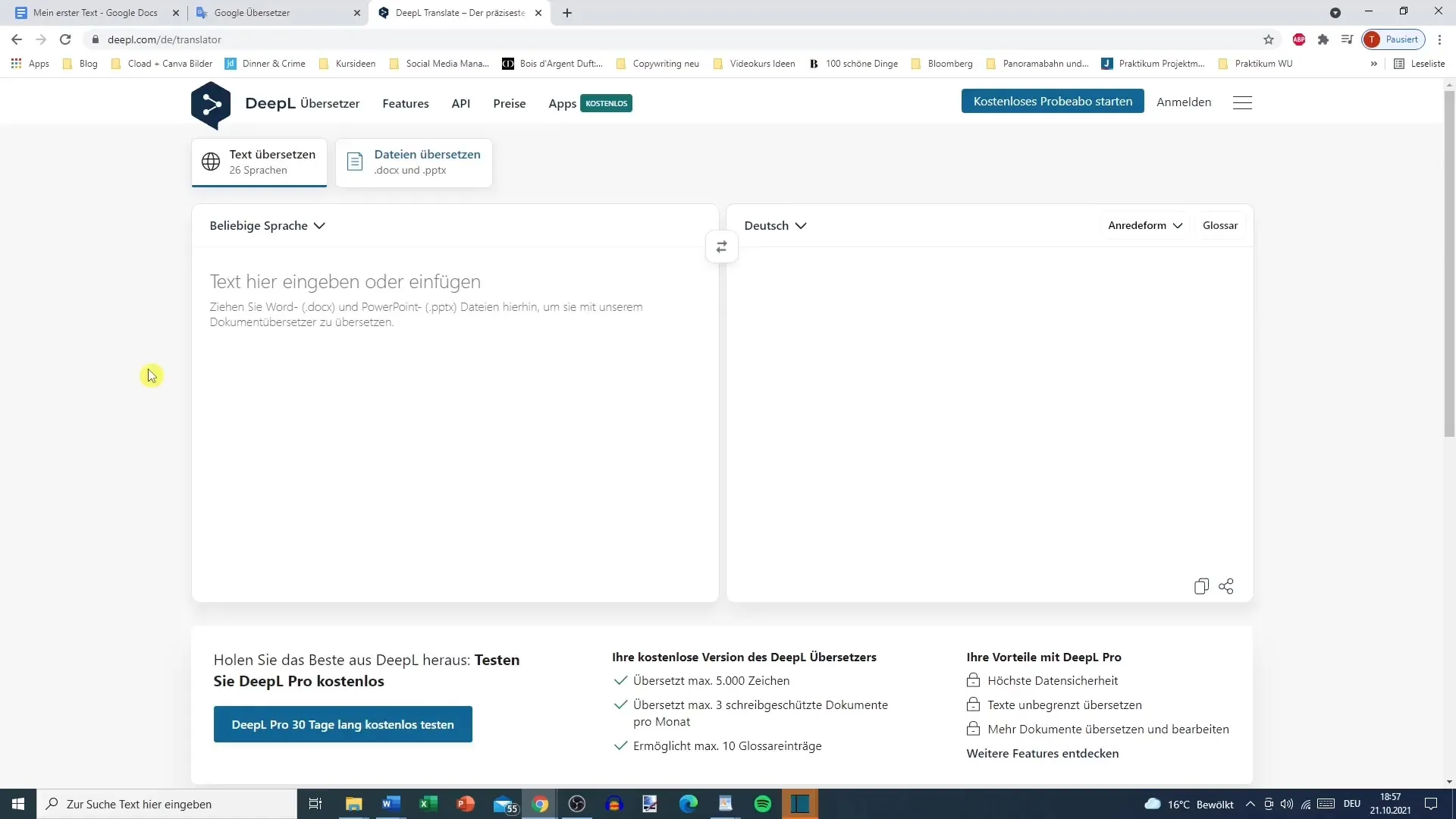Image resolution: width=1456 pixels, height=819 pixels.
Task: Open the hamburger menu
Action: tap(1242, 102)
